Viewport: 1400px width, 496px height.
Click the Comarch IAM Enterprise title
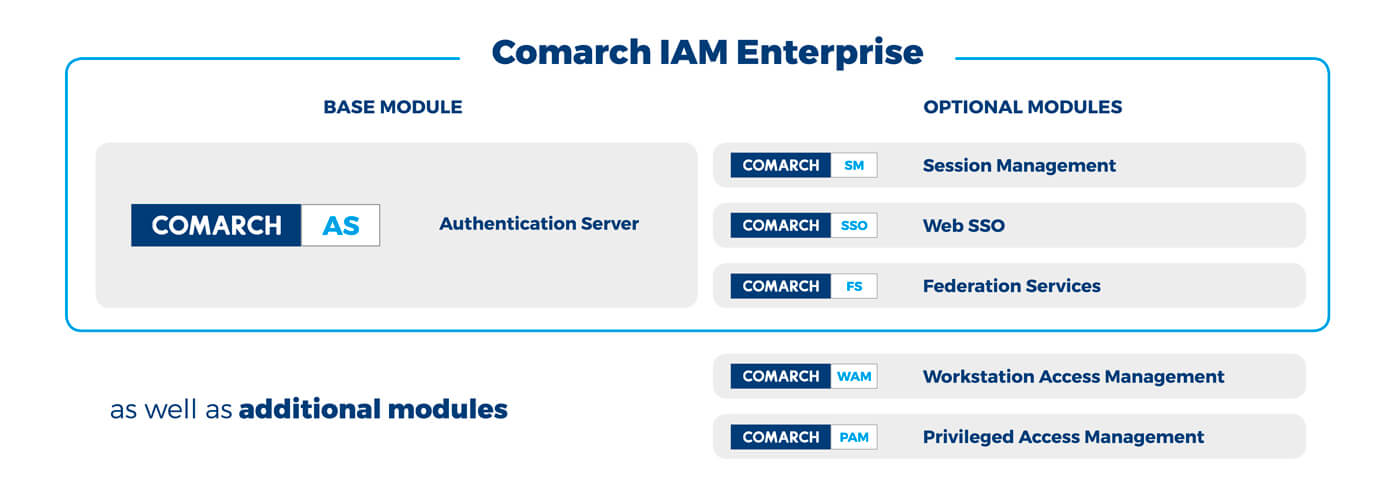click(x=707, y=52)
